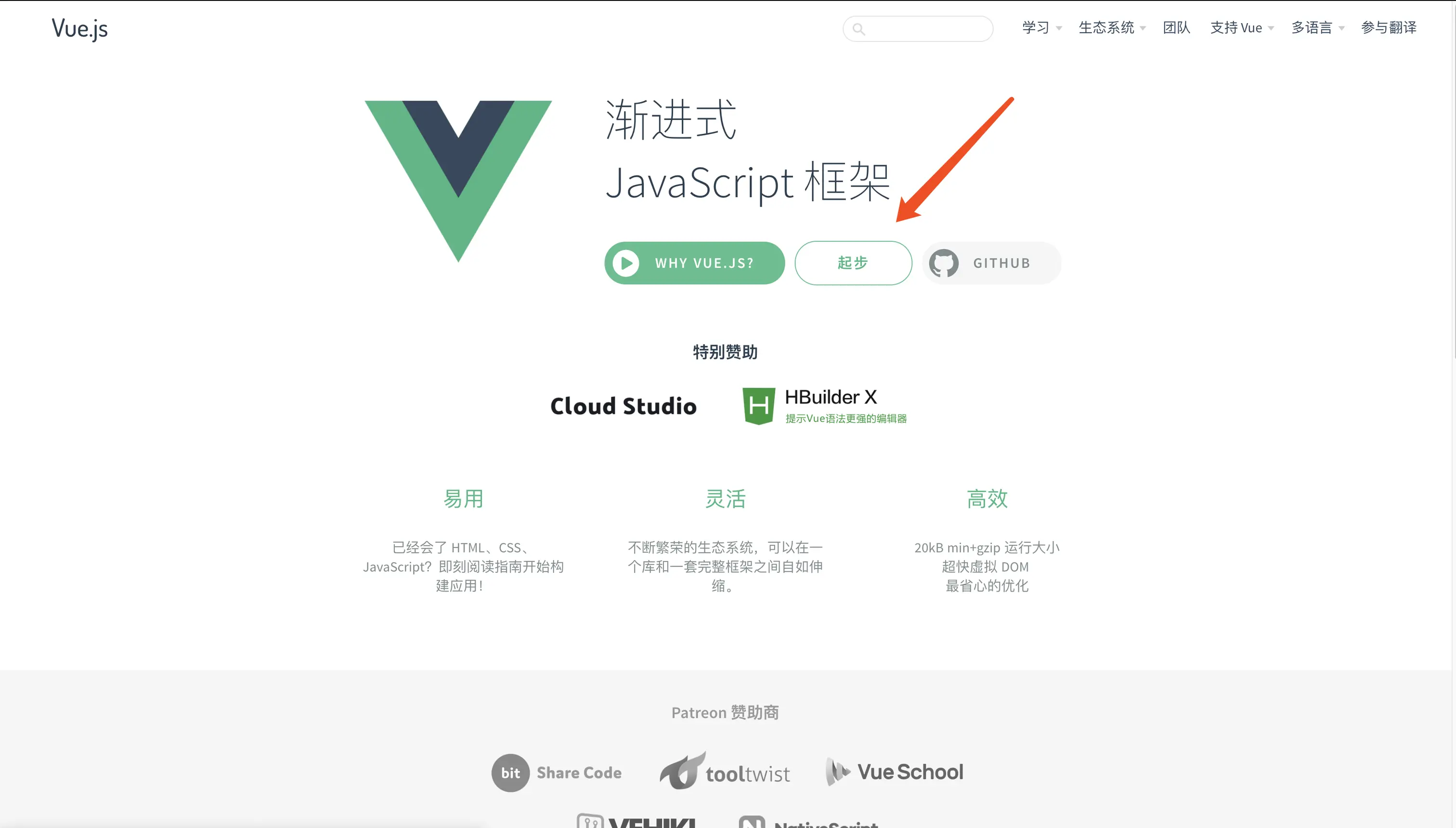Expand the 生态系统 dropdown menu
The width and height of the screenshot is (1456, 828).
[x=1112, y=28]
